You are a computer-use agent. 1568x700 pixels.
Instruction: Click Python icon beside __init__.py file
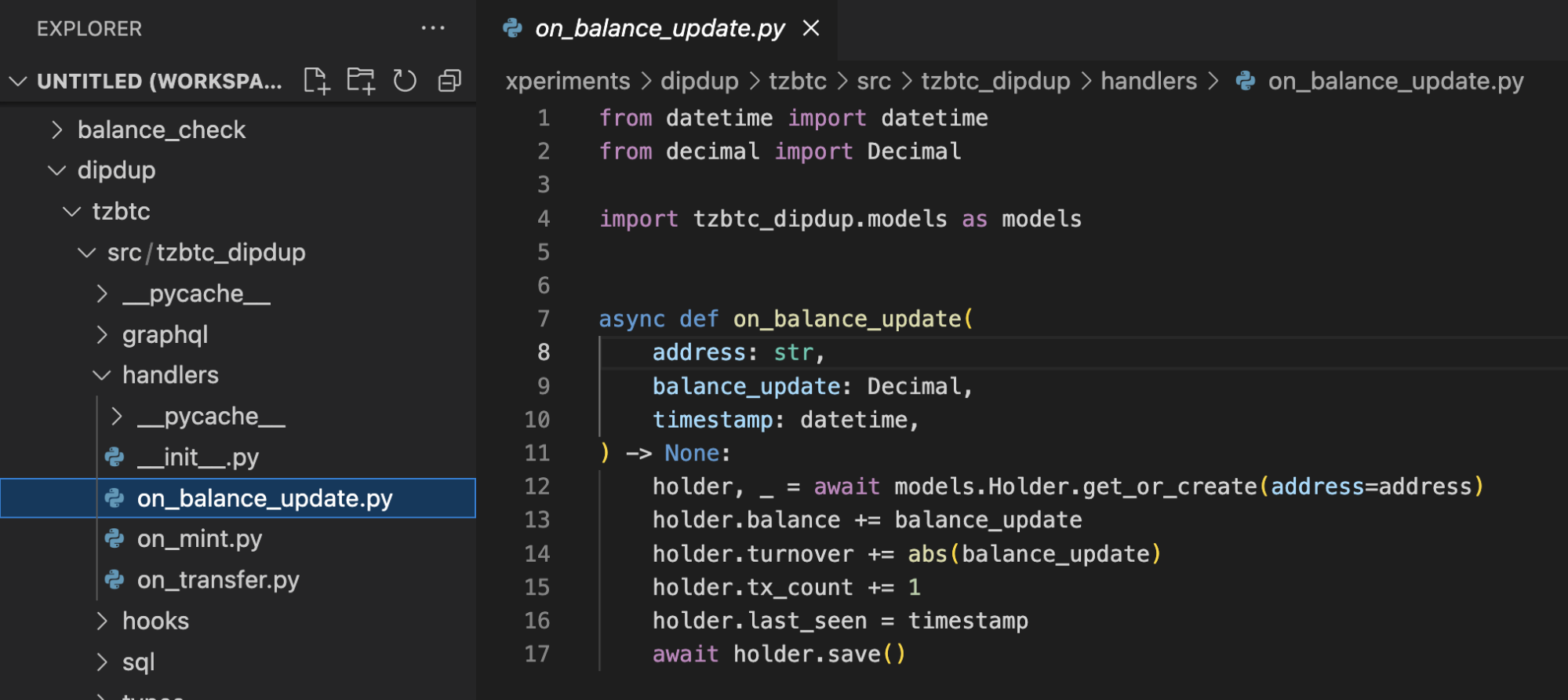click(x=115, y=458)
